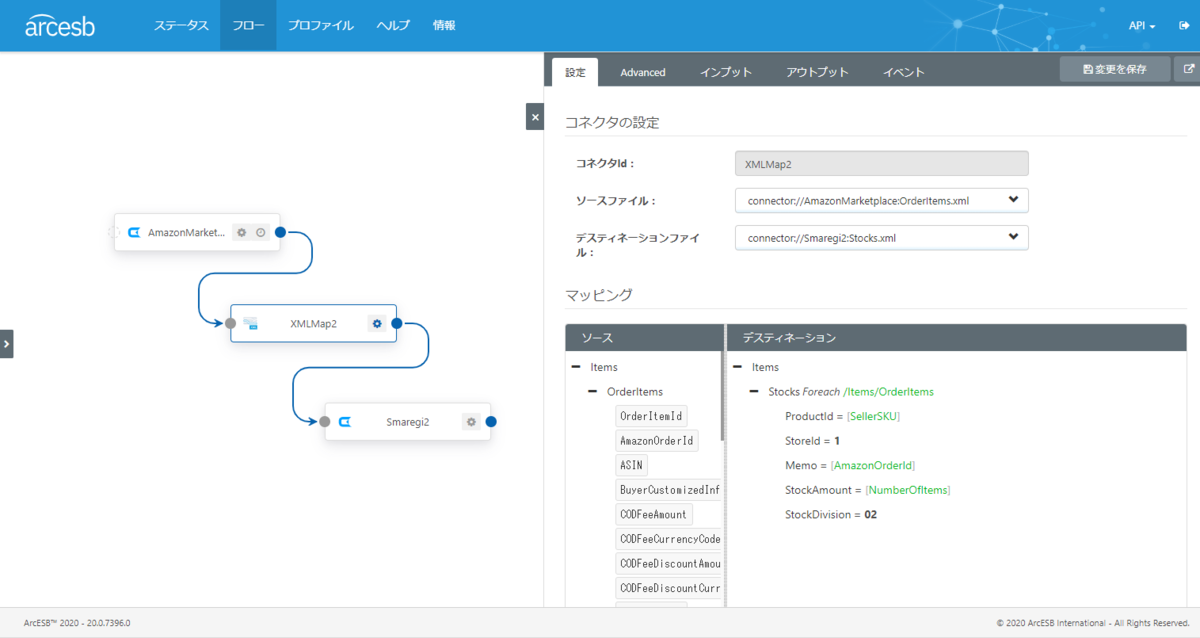Open connector settings in new window icon

1188,69
